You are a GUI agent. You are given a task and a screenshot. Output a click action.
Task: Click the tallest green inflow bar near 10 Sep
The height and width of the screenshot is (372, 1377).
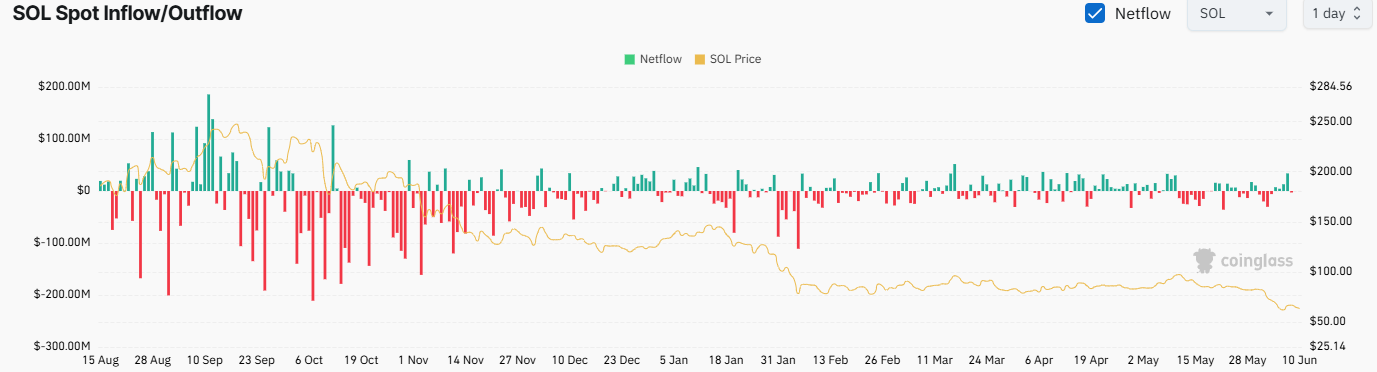(208, 142)
